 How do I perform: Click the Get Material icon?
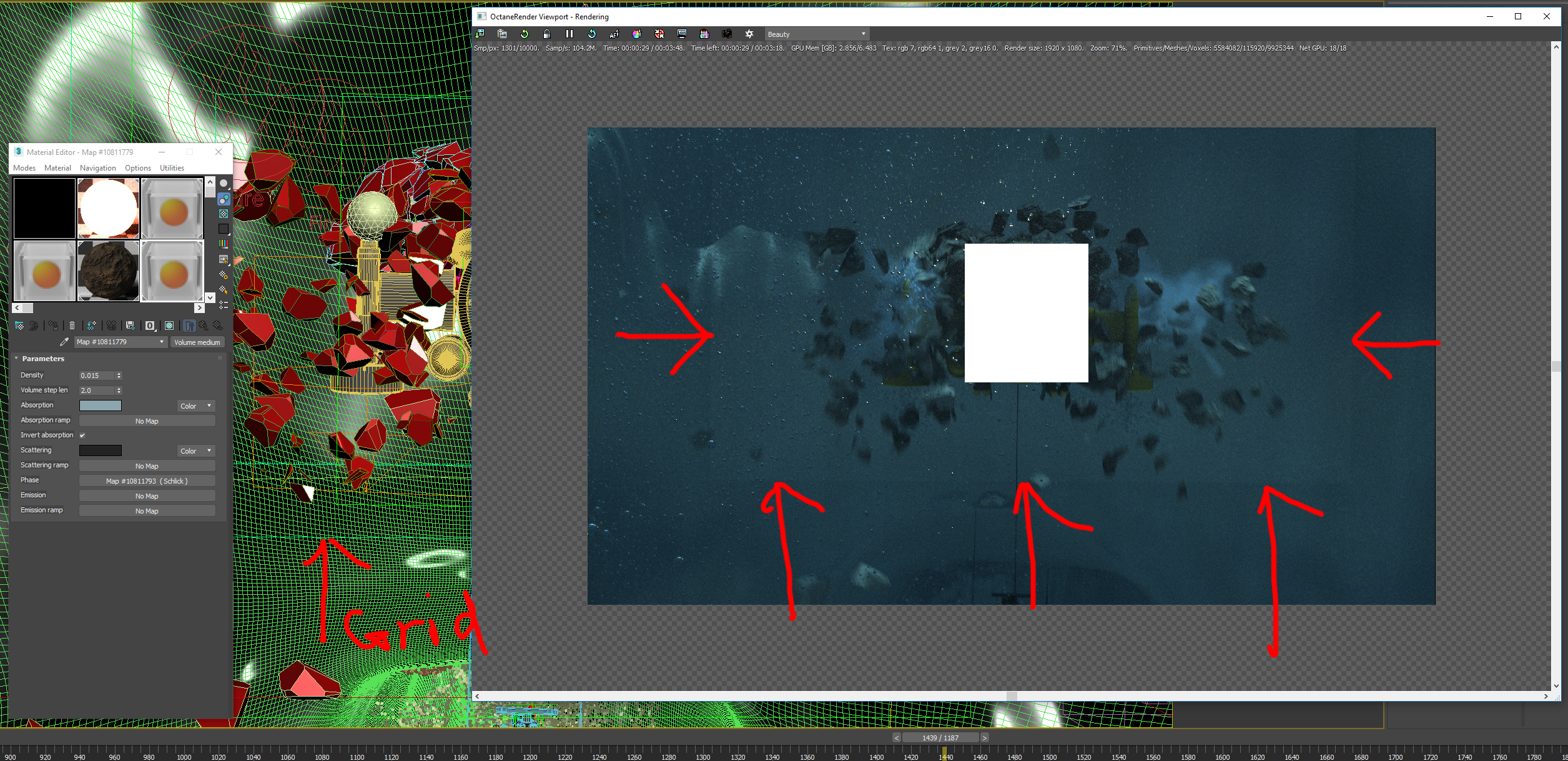pos(19,326)
